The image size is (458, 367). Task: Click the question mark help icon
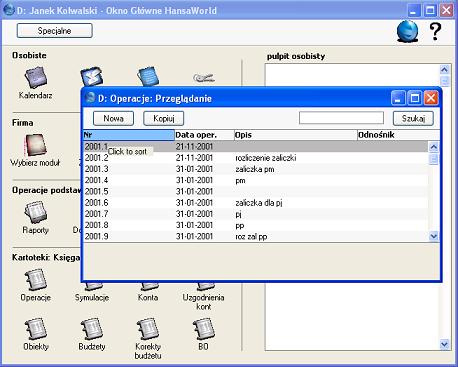coord(435,32)
